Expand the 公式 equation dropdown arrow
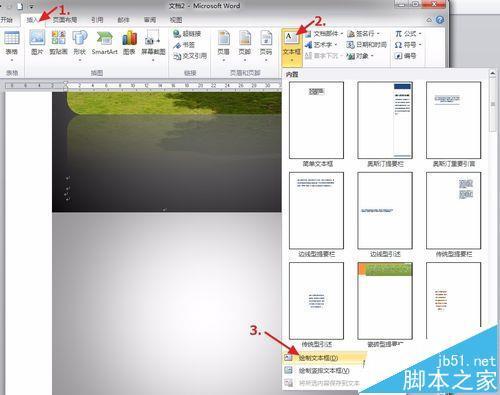The height and width of the screenshot is (395, 500). [x=420, y=34]
